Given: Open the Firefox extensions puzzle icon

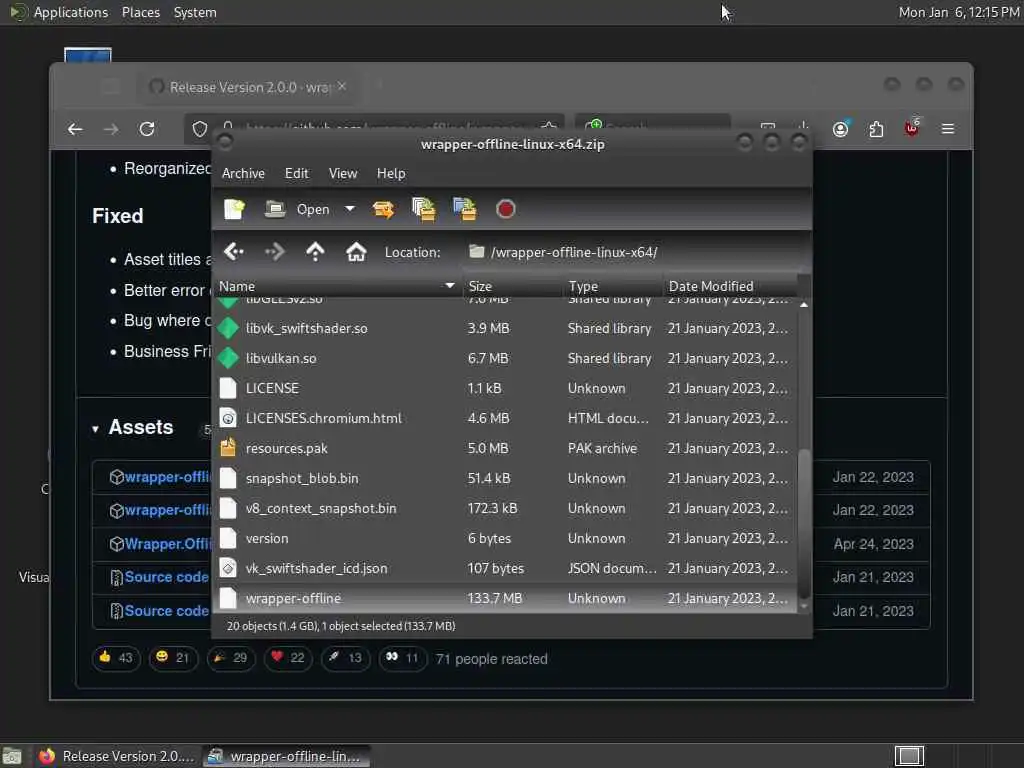Looking at the screenshot, I should point(876,129).
